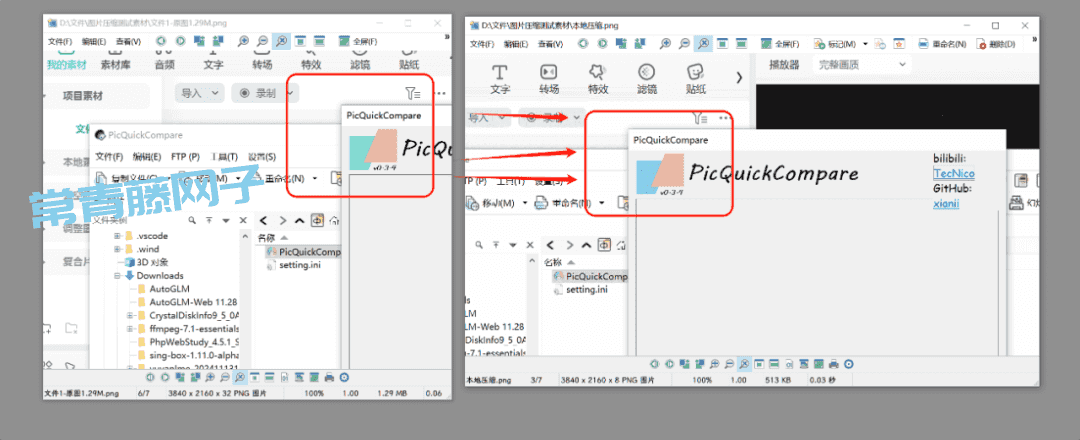Image resolution: width=1080 pixels, height=440 pixels.
Task: Click 全屏(F) fullscreen in the right window
Action: (x=780, y=43)
